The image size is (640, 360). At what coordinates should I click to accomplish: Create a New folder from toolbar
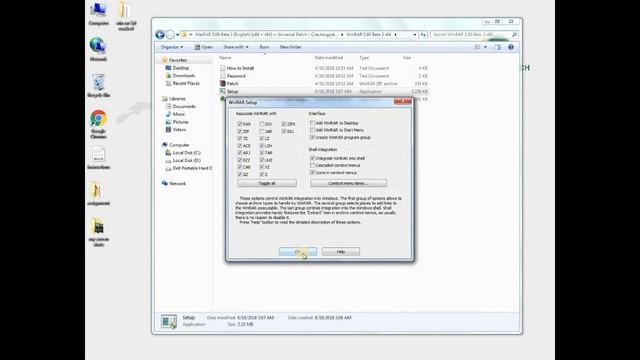point(291,47)
